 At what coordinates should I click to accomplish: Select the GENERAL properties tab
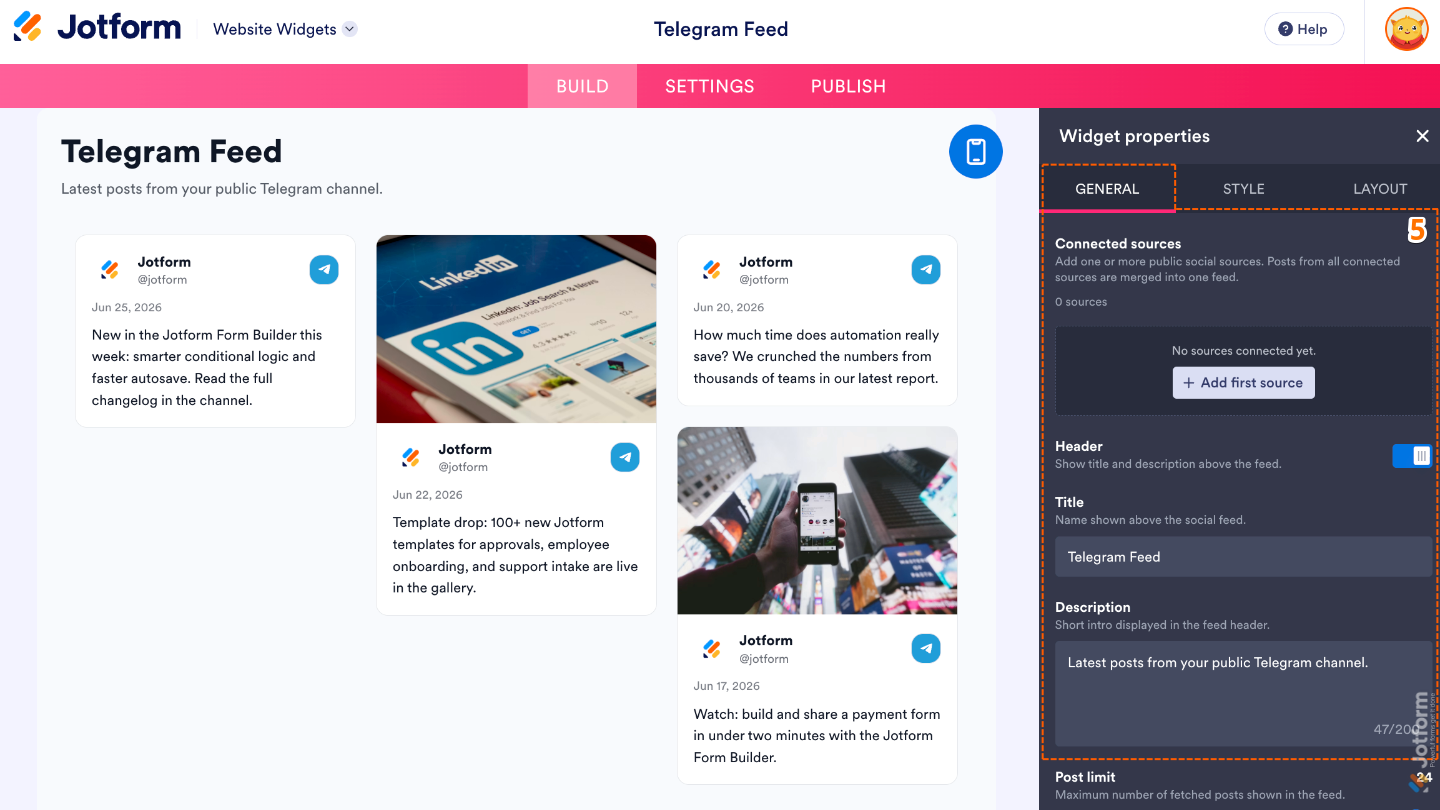[x=1107, y=189]
